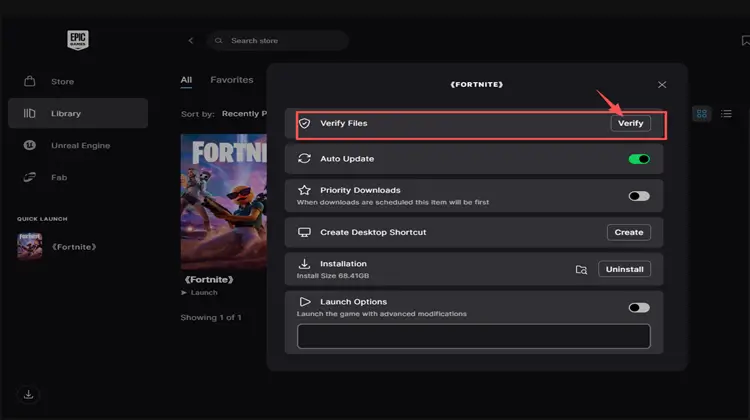Click the Showing 1 of 1 text
The height and width of the screenshot is (420, 750).
click(x=211, y=317)
